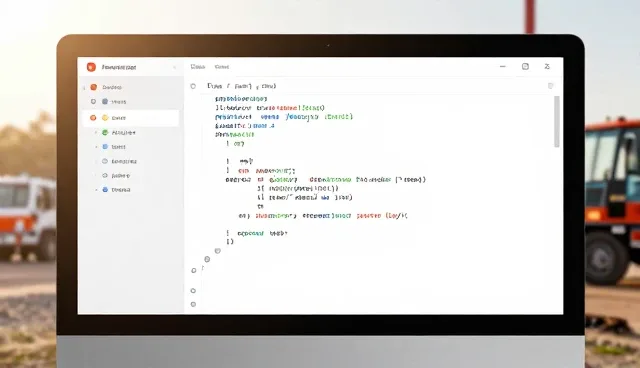This screenshot has width=640, height=368.
Task: Toggle the orange circle in the highlighted sidebar row
Action: click(93, 117)
